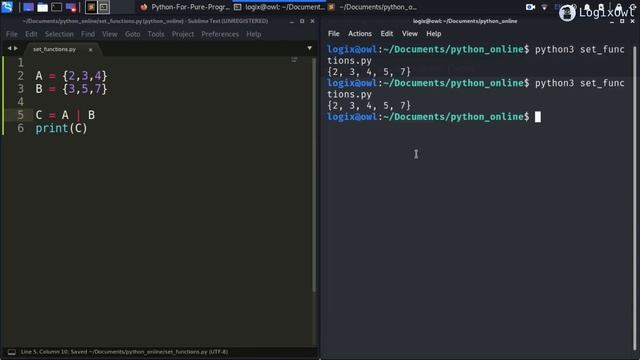Click the screen recorder launcher icon

pyautogui.click(x=71, y=7)
